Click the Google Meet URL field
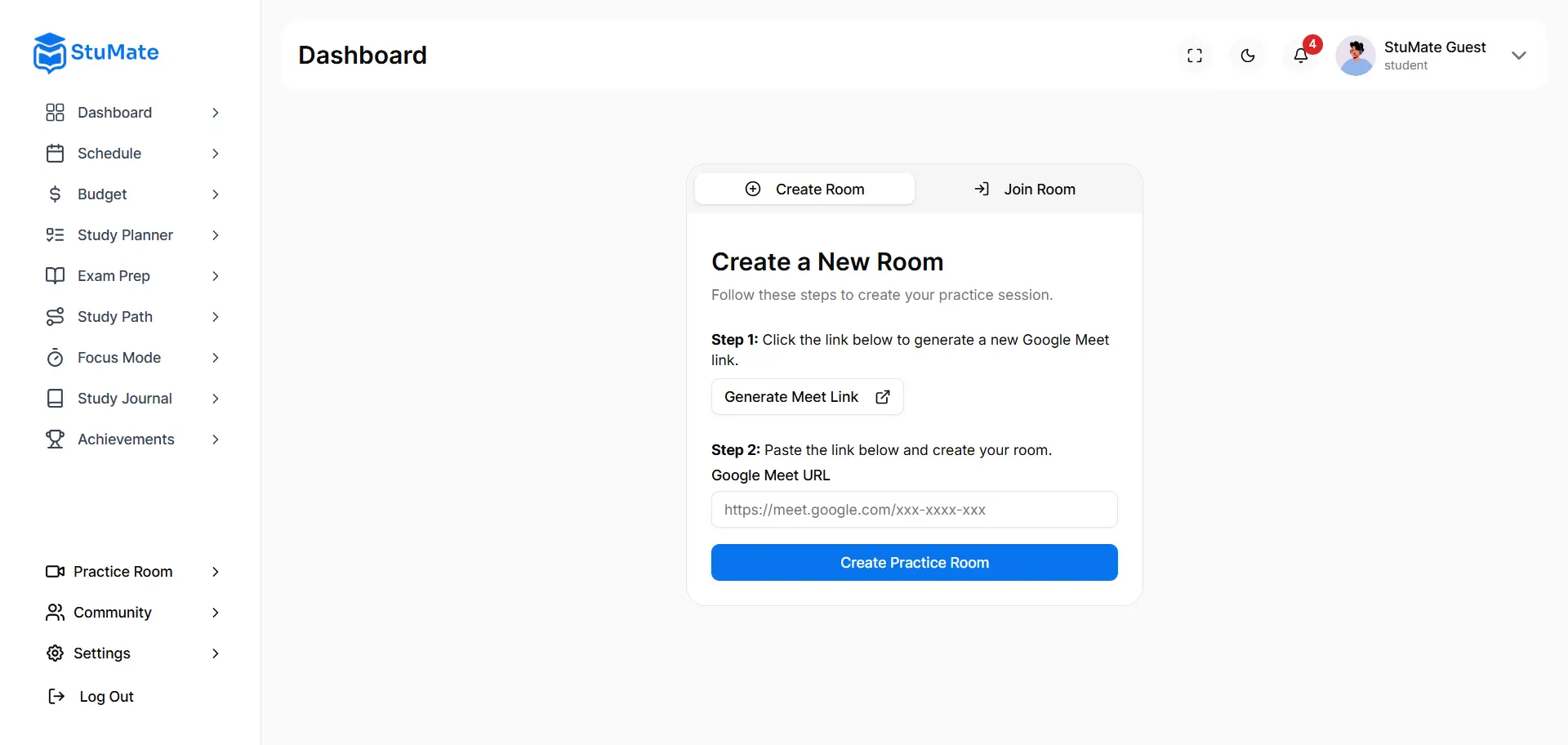The image size is (1568, 745). pyautogui.click(x=914, y=510)
